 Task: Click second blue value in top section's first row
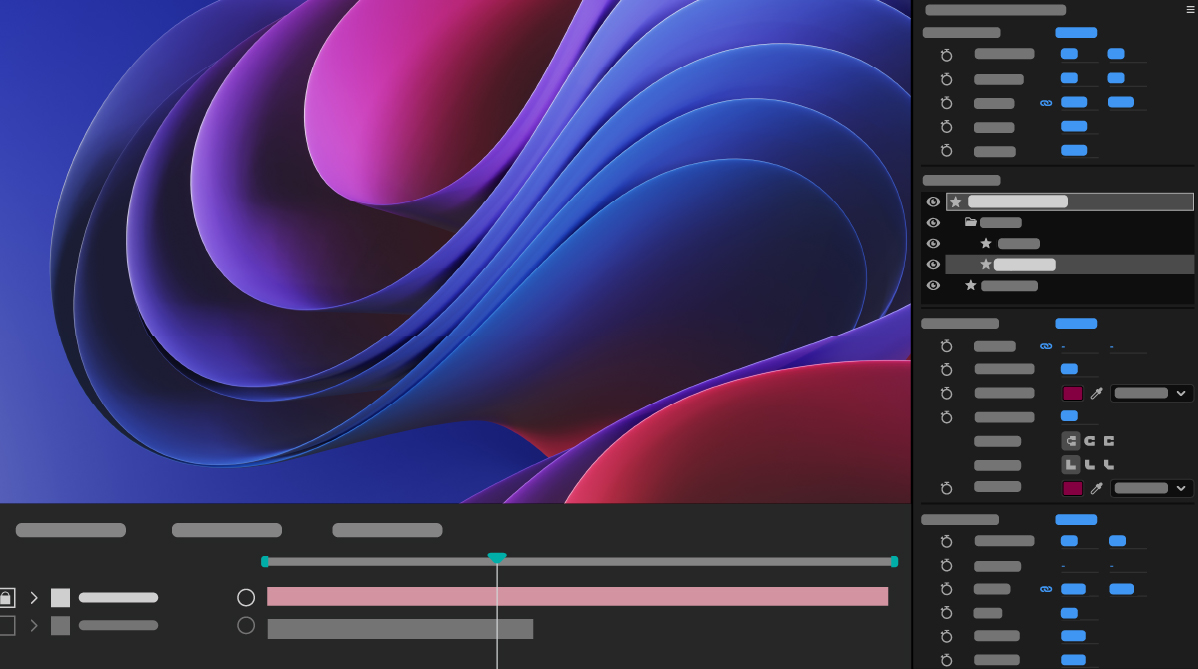coord(1115,53)
